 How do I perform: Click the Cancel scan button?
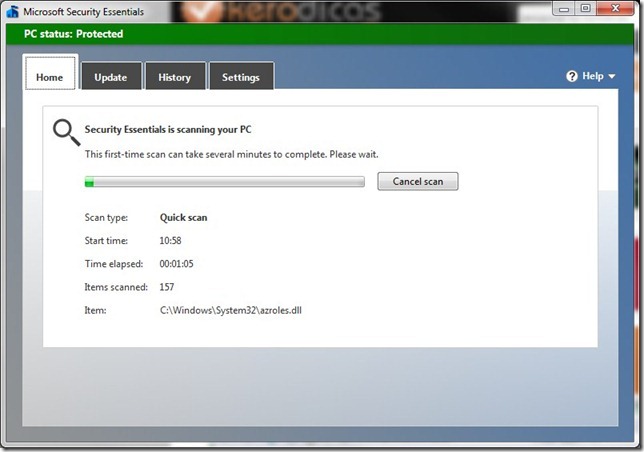[x=418, y=181]
